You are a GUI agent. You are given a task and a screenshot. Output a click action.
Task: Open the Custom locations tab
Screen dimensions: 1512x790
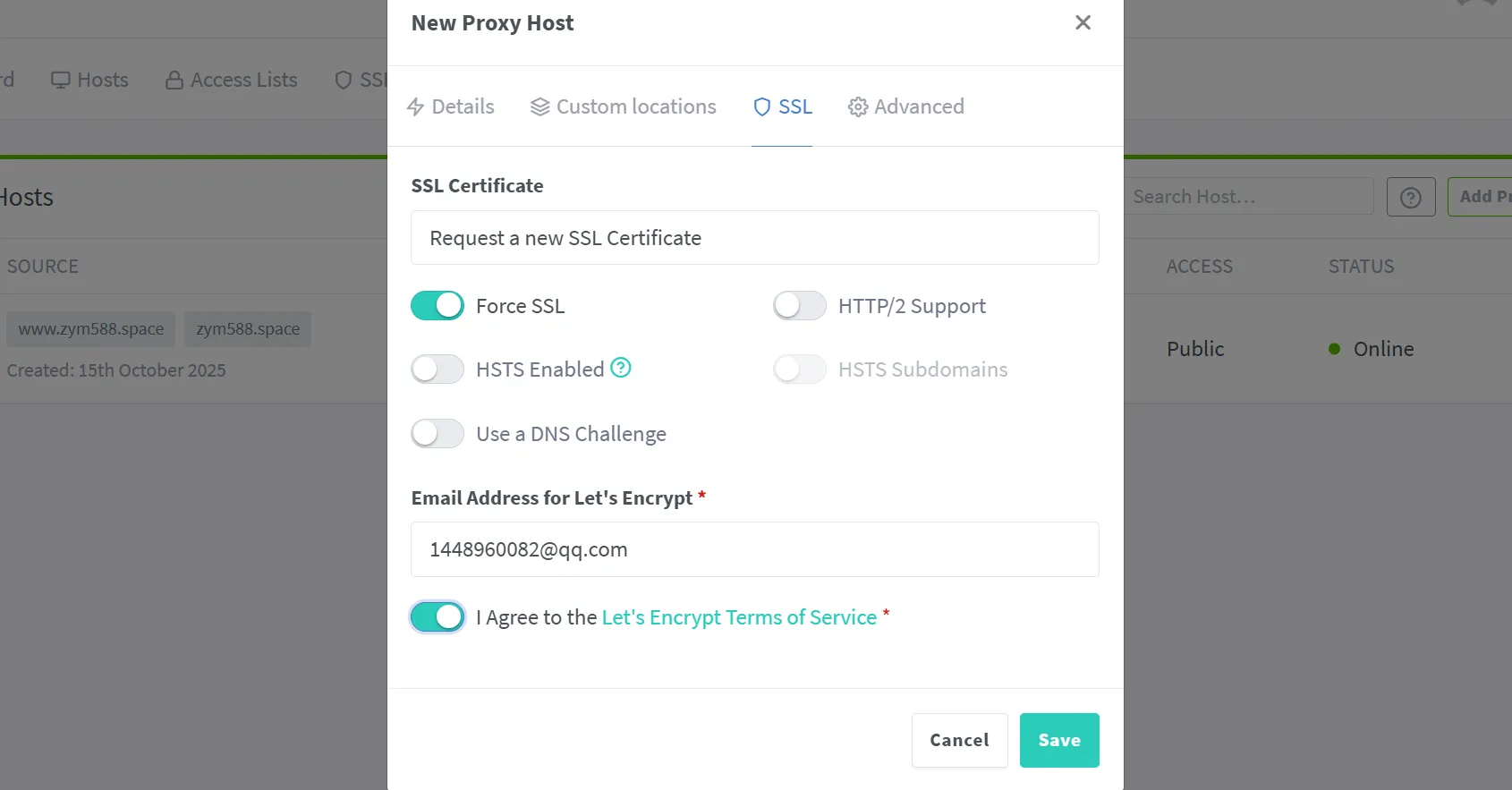point(635,107)
